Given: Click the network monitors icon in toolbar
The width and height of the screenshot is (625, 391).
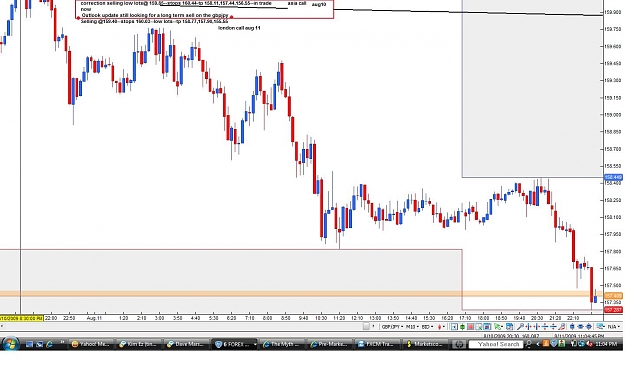Looking at the screenshot, I should click(600, 327).
